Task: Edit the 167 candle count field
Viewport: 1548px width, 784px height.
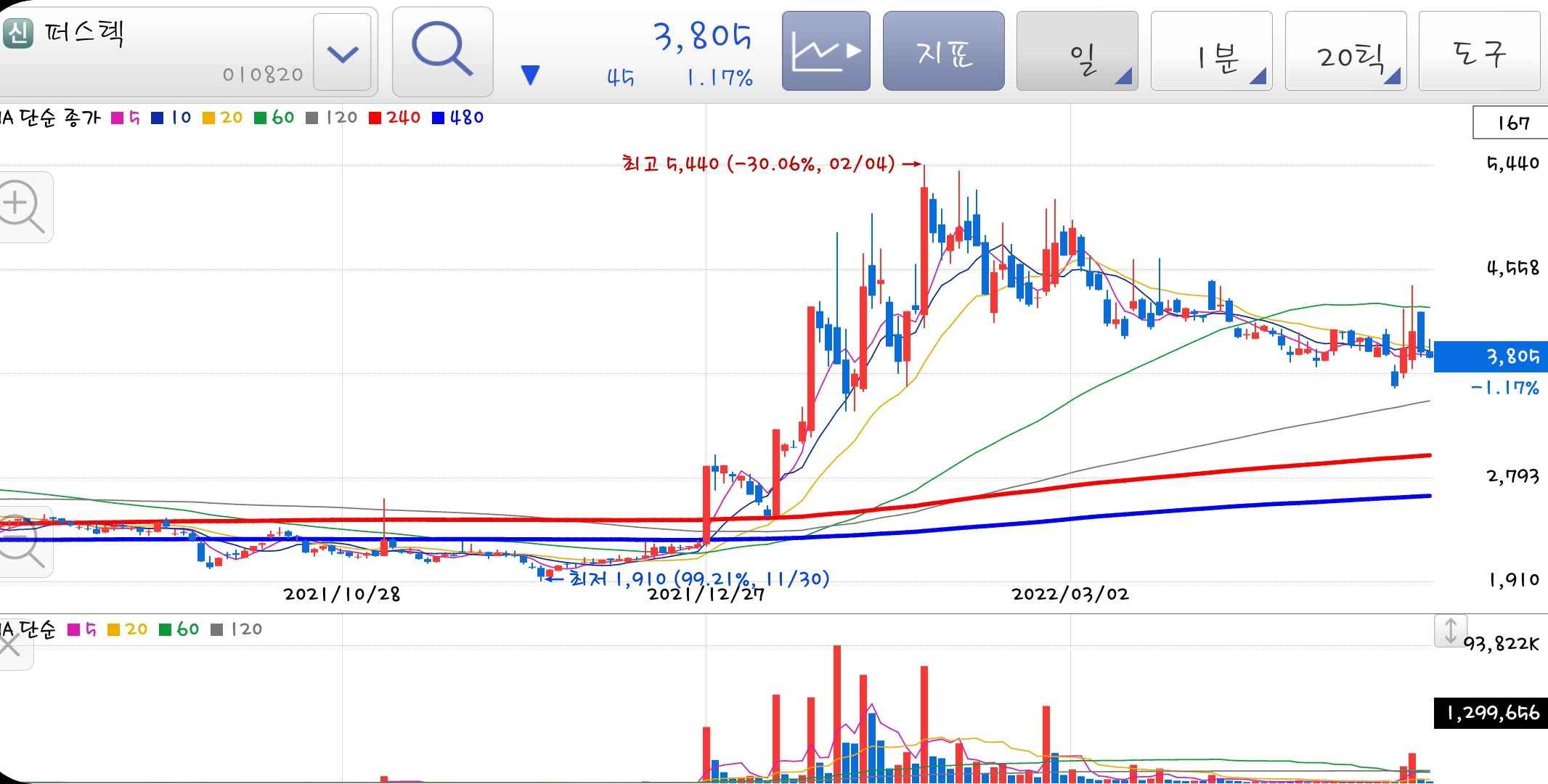Action: pyautogui.click(x=1510, y=123)
